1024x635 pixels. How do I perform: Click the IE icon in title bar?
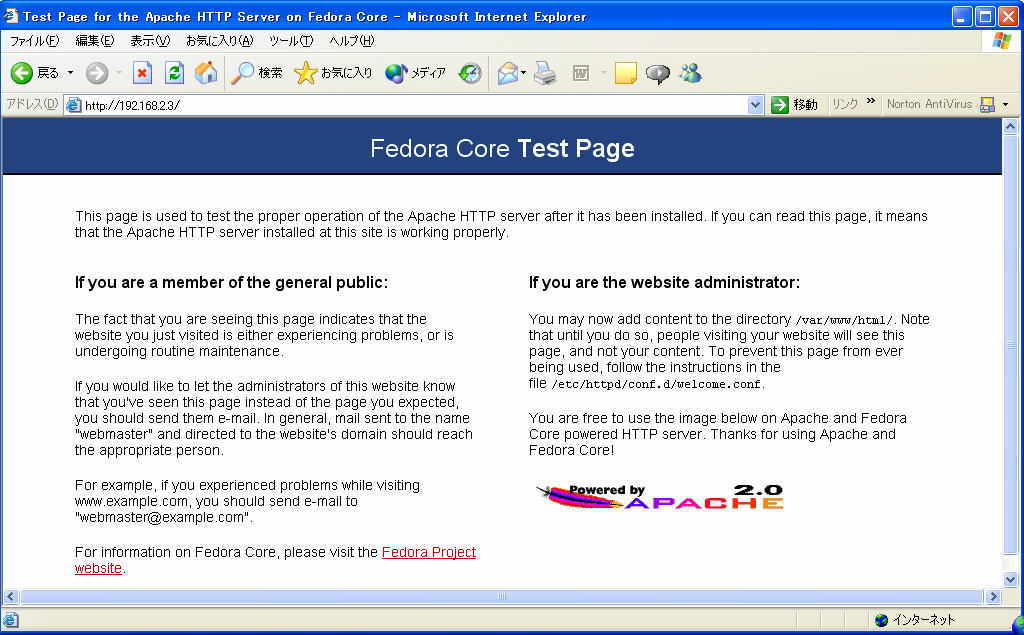[10, 15]
